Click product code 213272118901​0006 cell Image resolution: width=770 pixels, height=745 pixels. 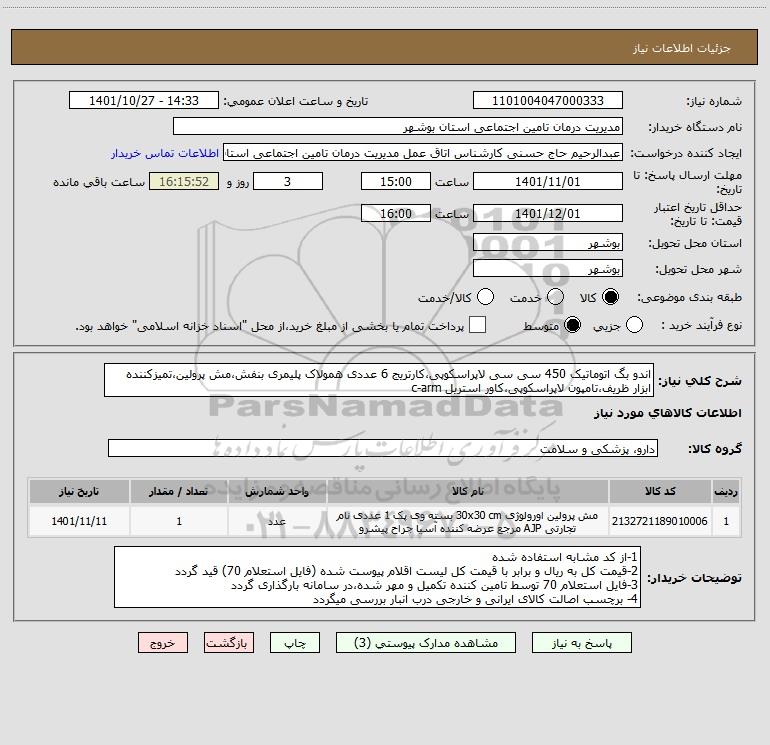(660, 521)
